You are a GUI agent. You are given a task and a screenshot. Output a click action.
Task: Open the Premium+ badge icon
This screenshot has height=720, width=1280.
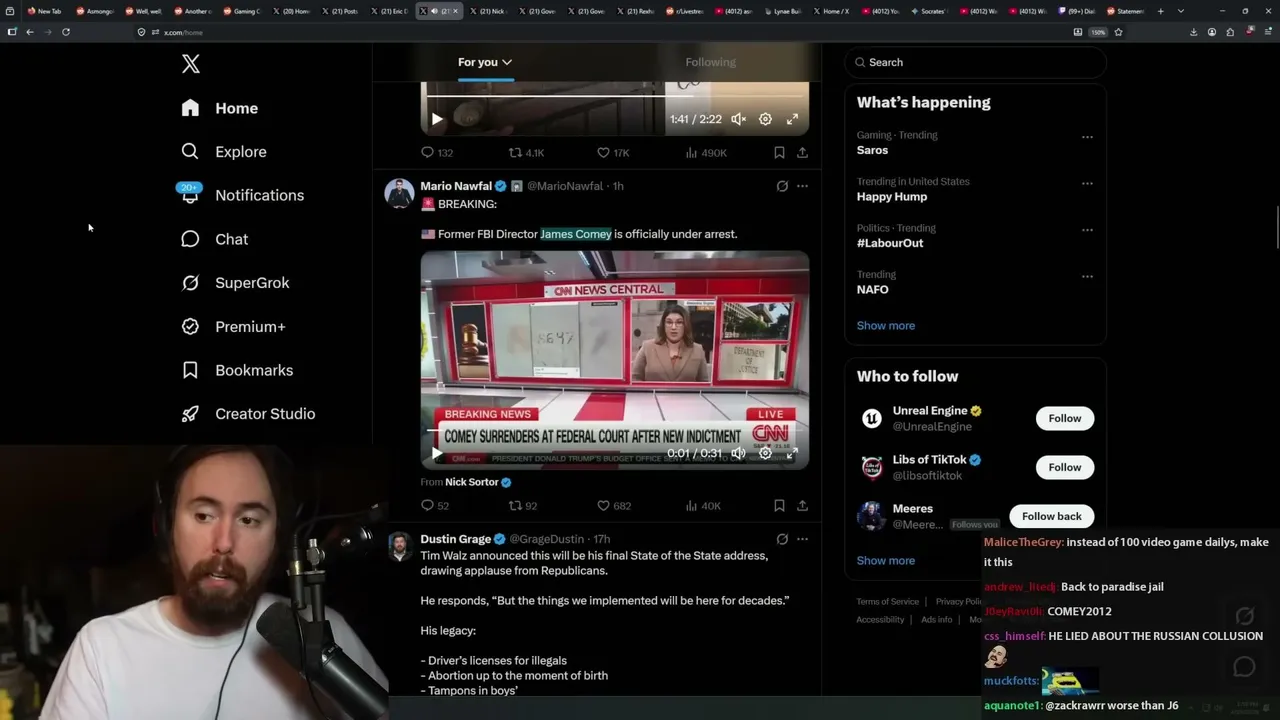coord(190,327)
